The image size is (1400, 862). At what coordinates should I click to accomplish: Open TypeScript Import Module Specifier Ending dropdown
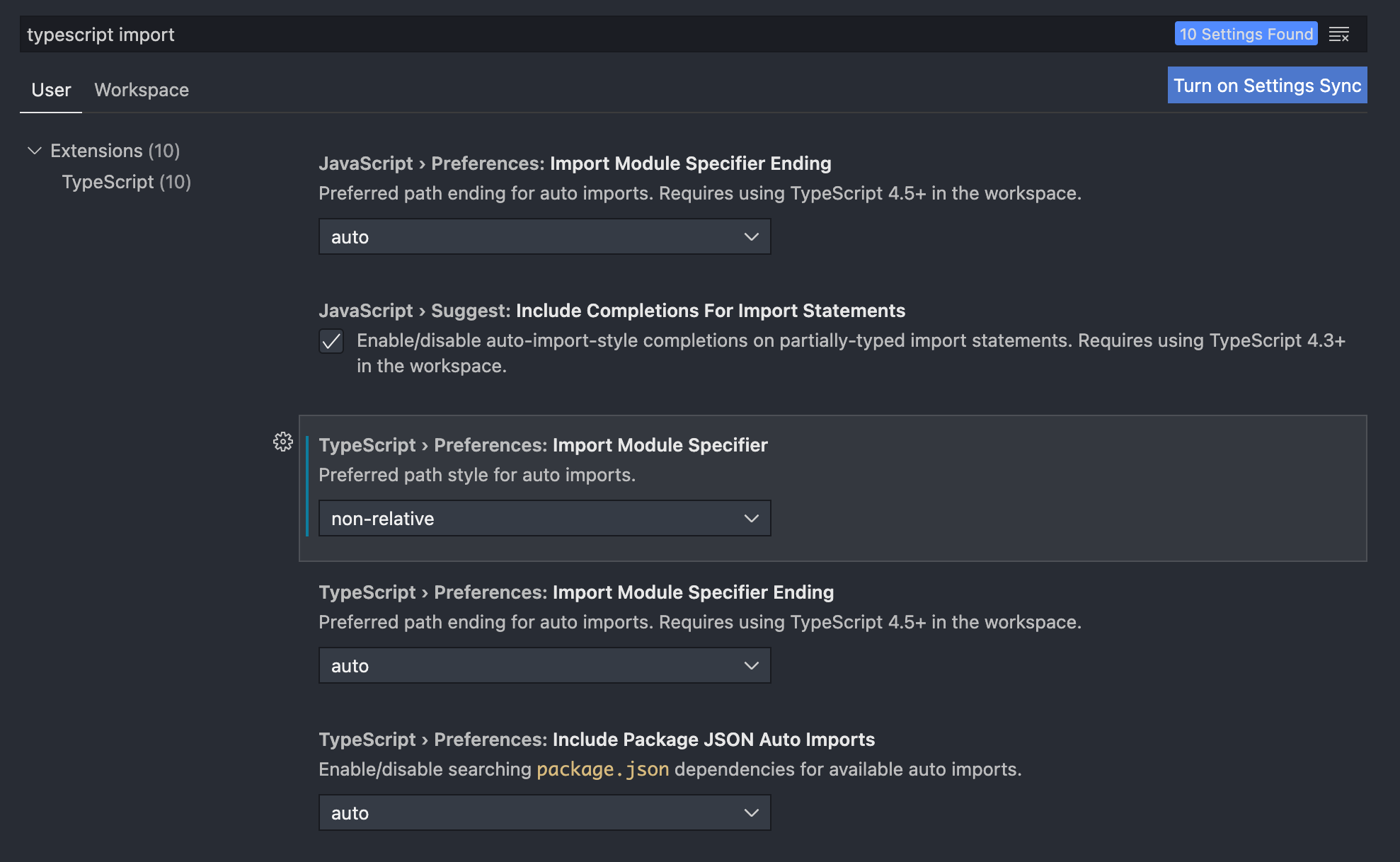point(544,666)
